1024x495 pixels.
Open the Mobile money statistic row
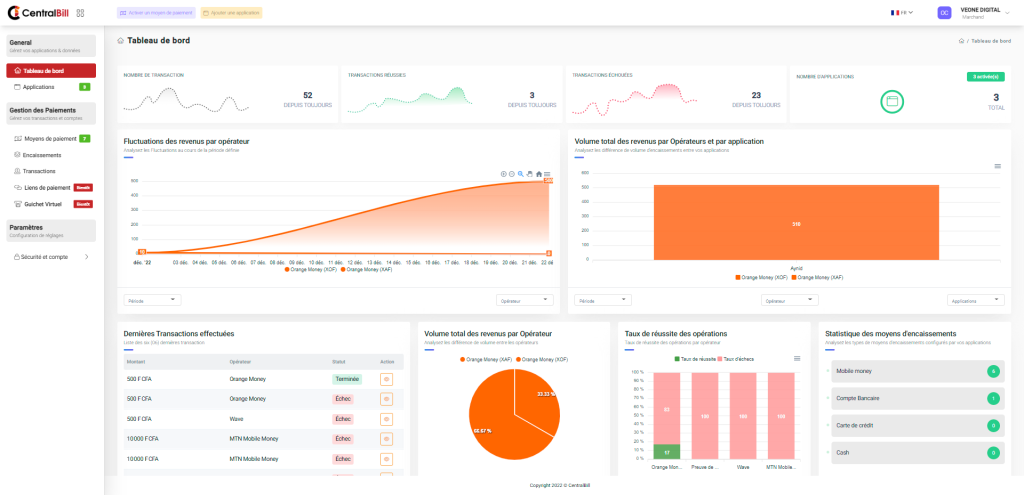coord(917,372)
